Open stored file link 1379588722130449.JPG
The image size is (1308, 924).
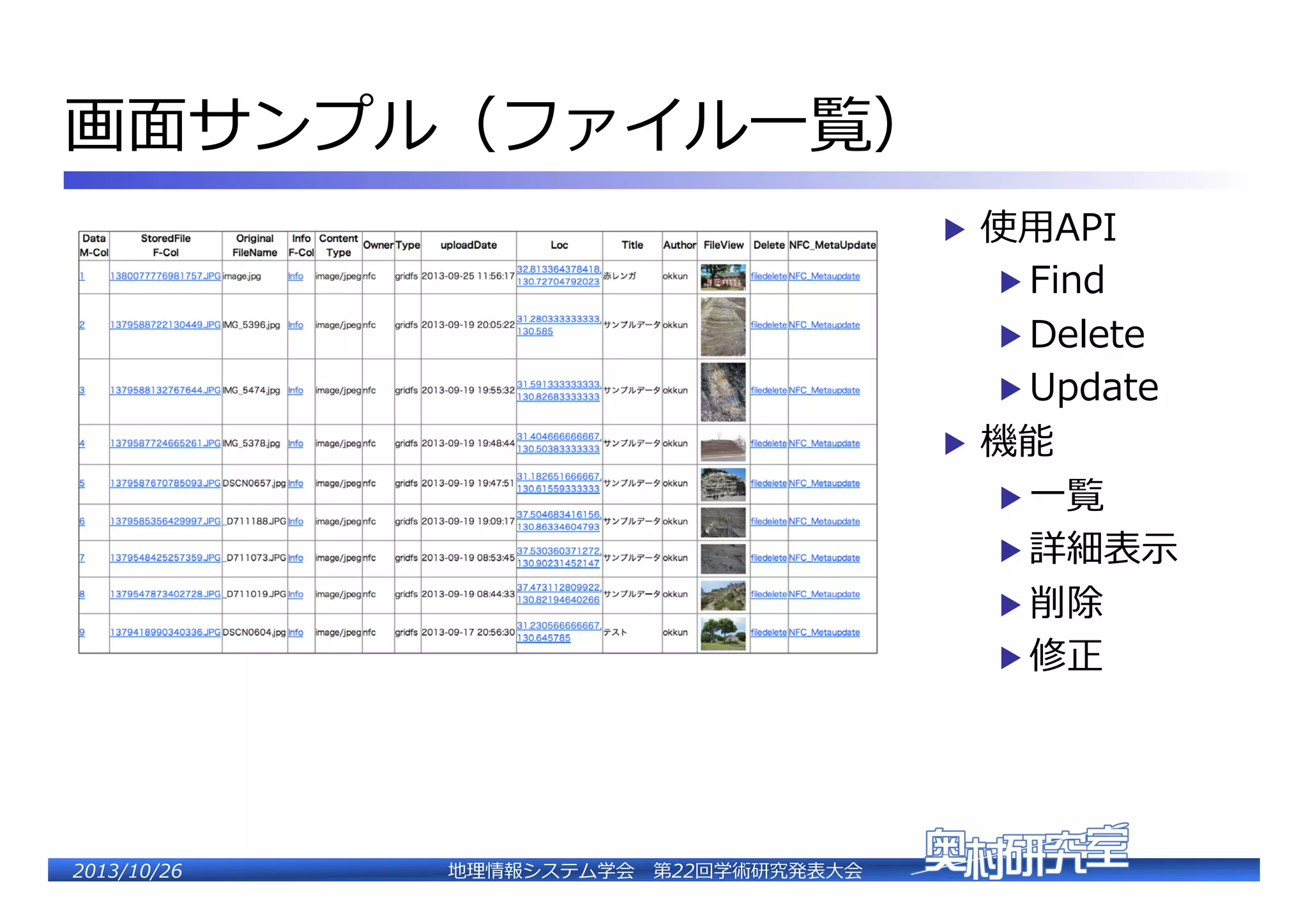[165, 325]
